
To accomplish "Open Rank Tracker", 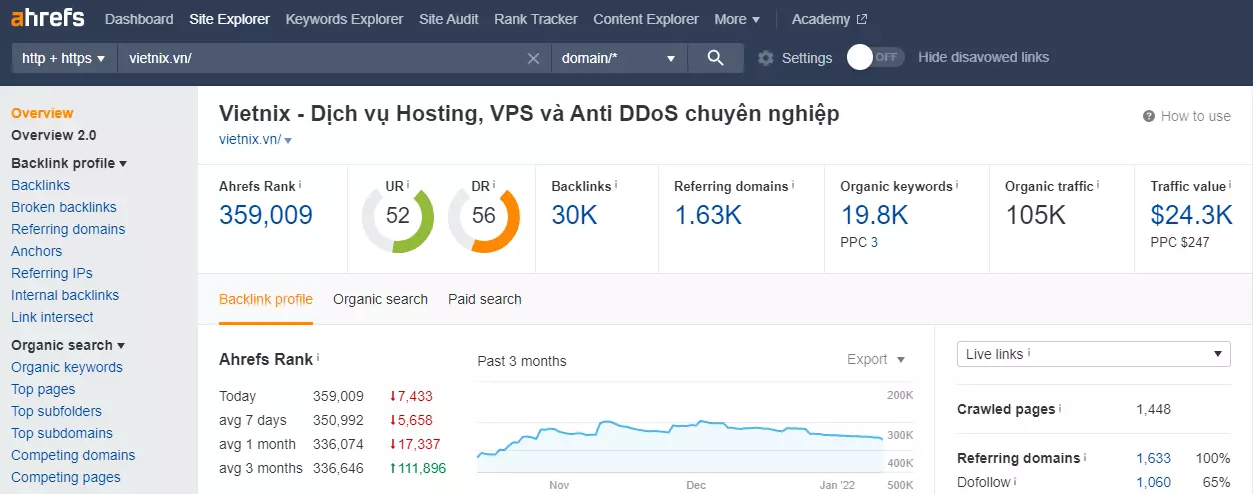I will (536, 19).
